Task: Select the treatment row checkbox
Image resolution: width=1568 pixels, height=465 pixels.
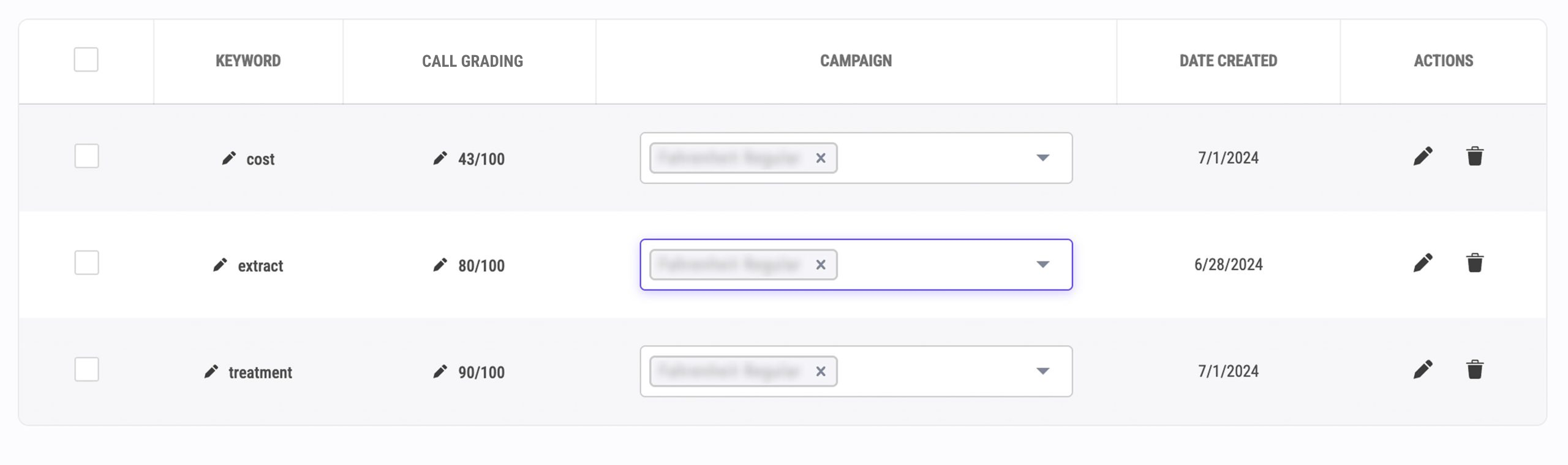Action: [86, 369]
